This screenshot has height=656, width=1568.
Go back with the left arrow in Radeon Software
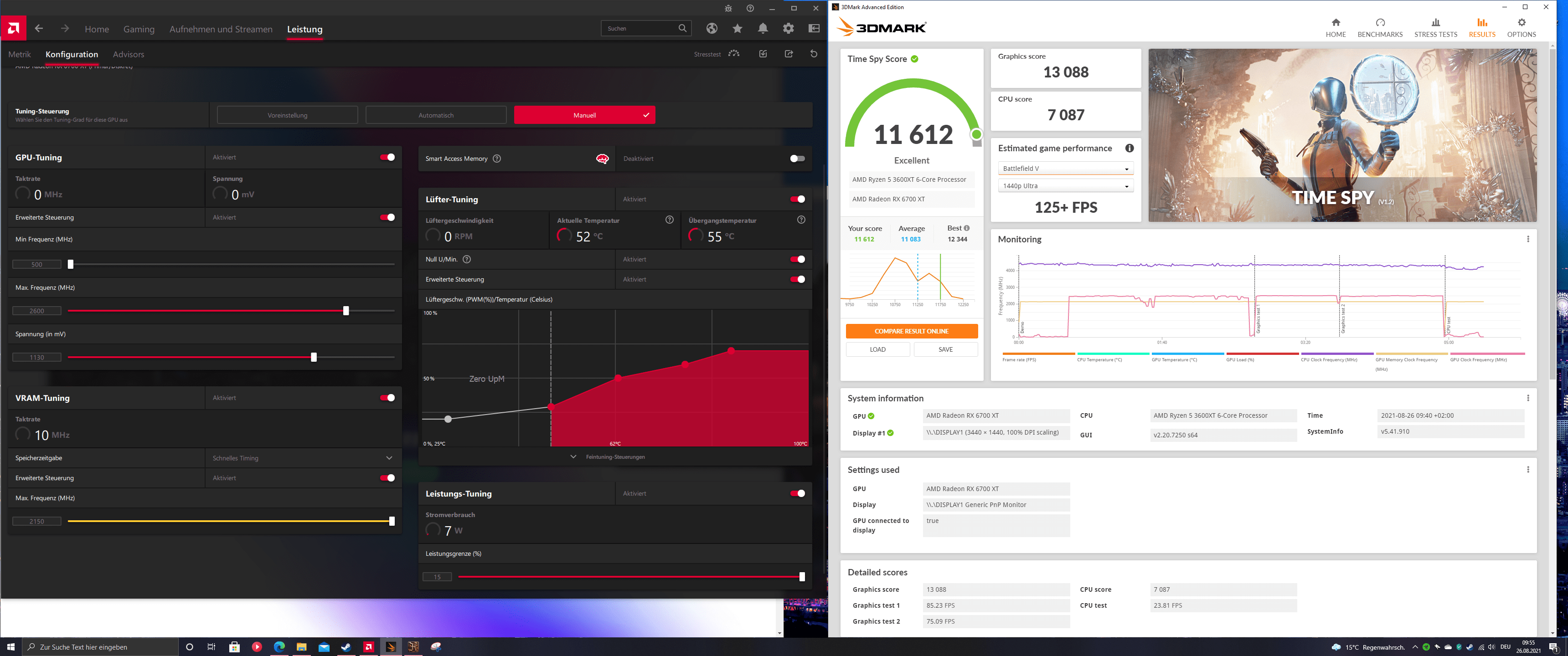[x=39, y=29]
